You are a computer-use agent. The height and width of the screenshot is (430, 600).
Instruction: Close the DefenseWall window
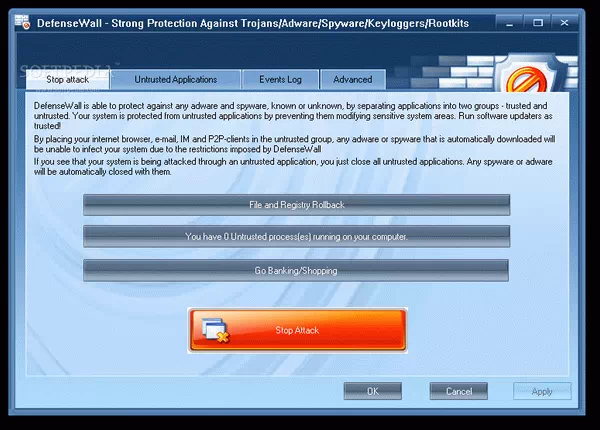tap(564, 23)
